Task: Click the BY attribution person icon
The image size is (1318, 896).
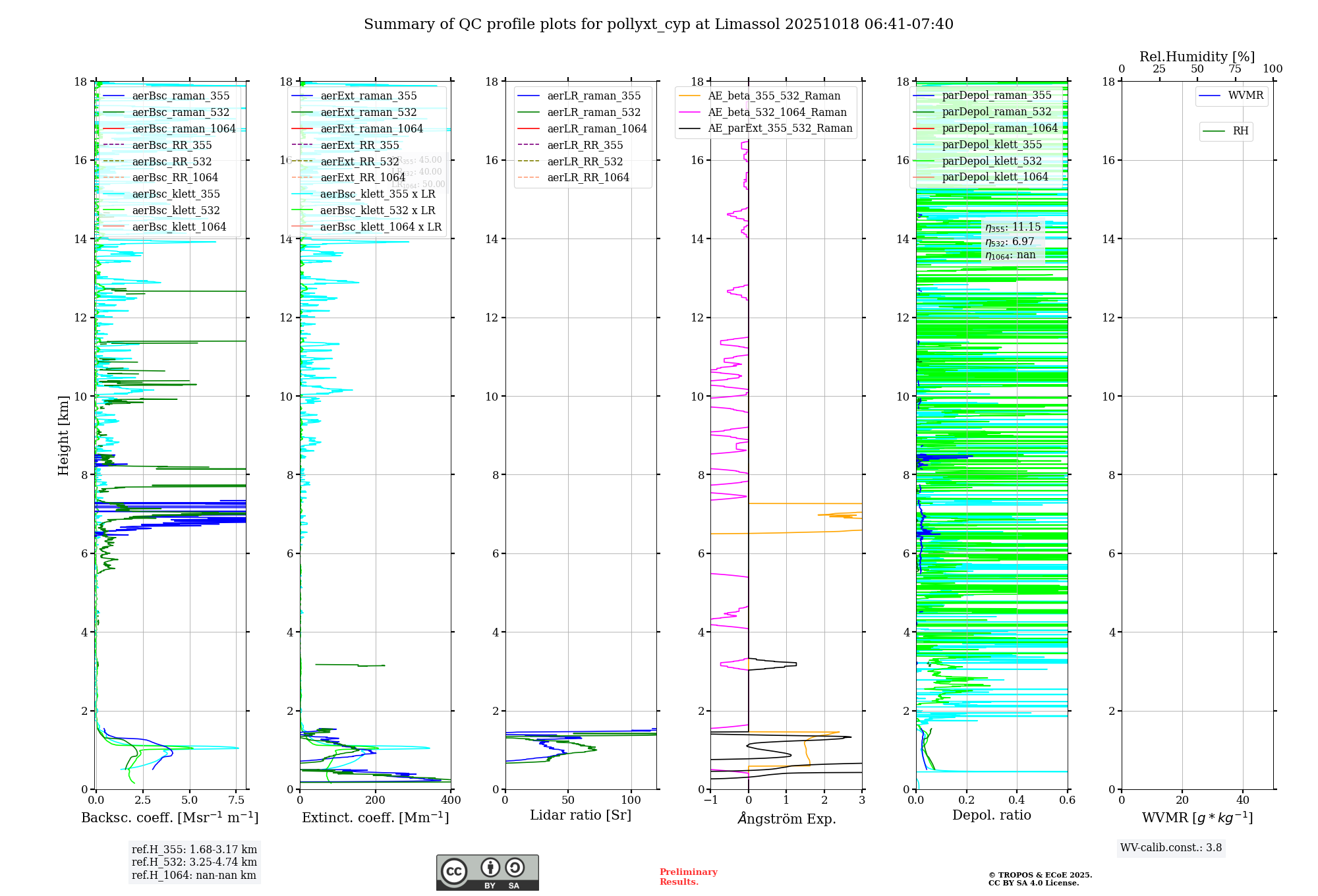Action: [x=490, y=867]
